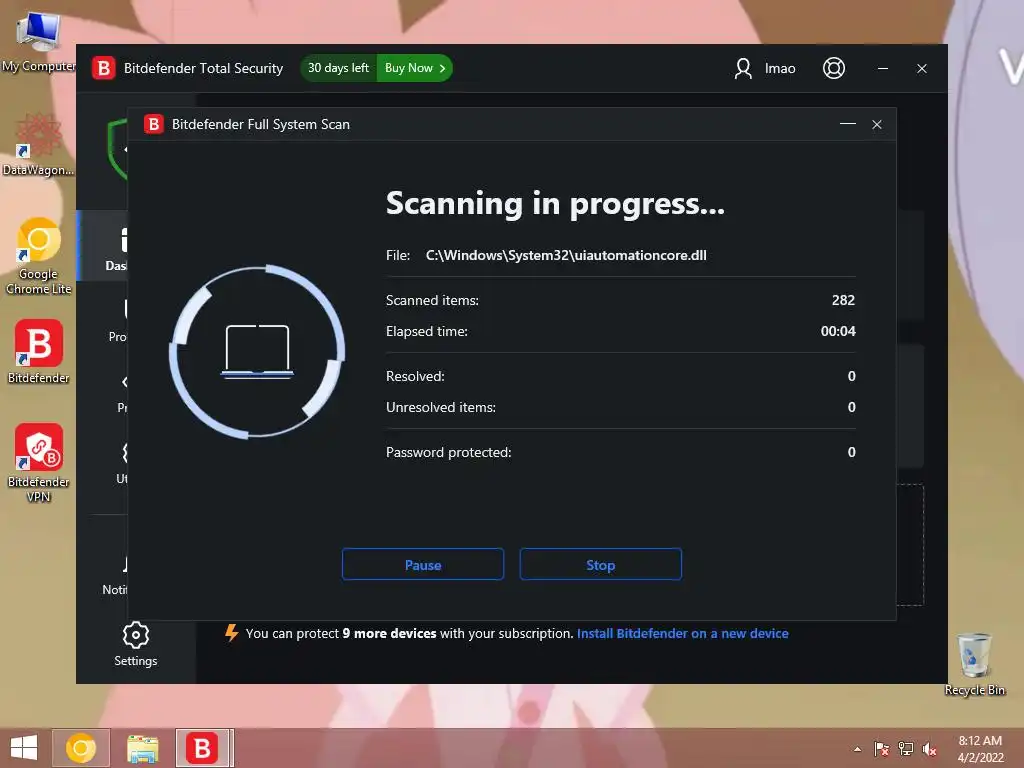
Task: Open the lmao user account menu
Action: [765, 68]
